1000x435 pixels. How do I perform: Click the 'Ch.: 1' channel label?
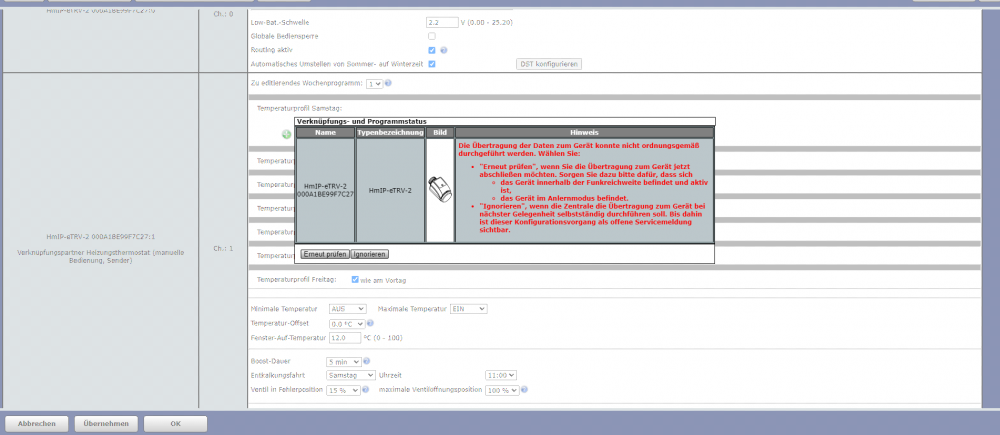tap(223, 249)
